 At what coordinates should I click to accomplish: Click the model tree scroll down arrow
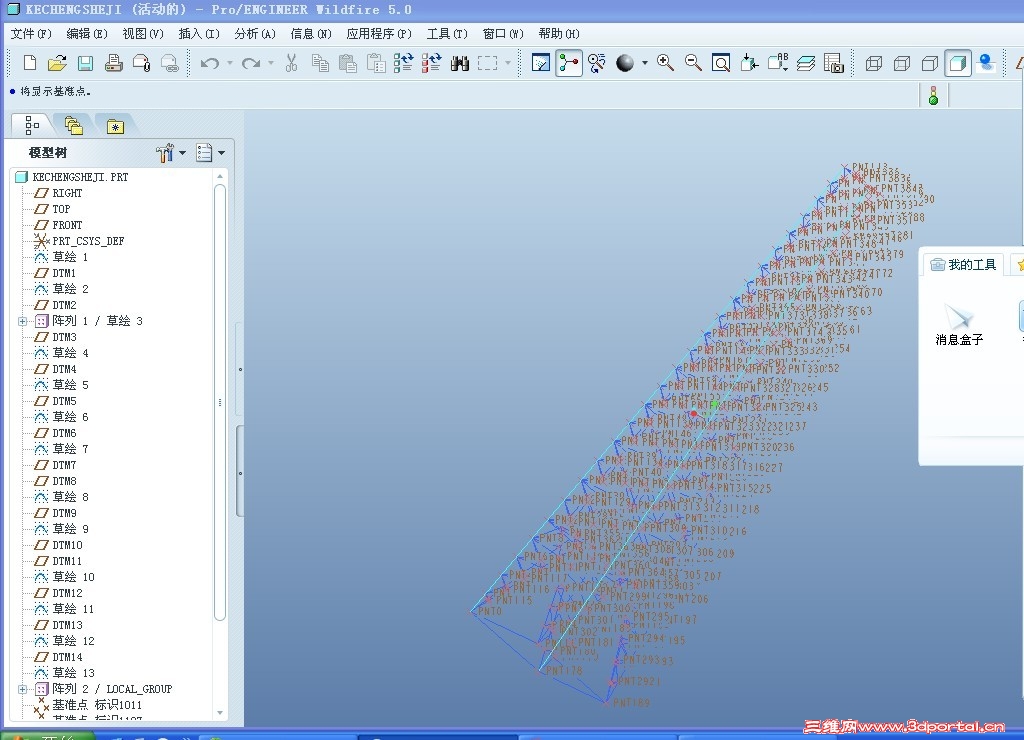click(220, 713)
